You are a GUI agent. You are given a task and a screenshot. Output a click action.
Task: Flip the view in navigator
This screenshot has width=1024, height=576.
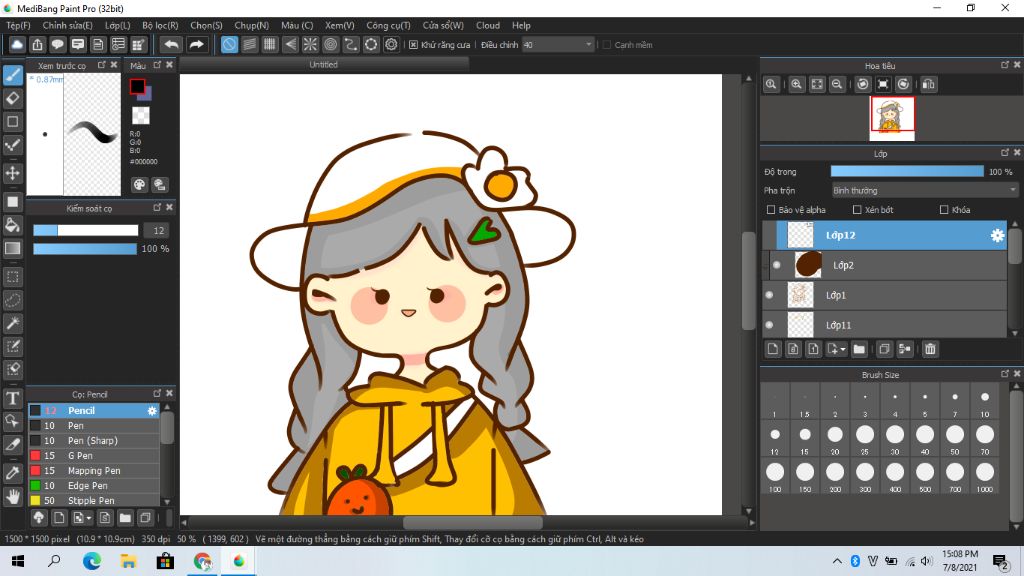tap(928, 84)
